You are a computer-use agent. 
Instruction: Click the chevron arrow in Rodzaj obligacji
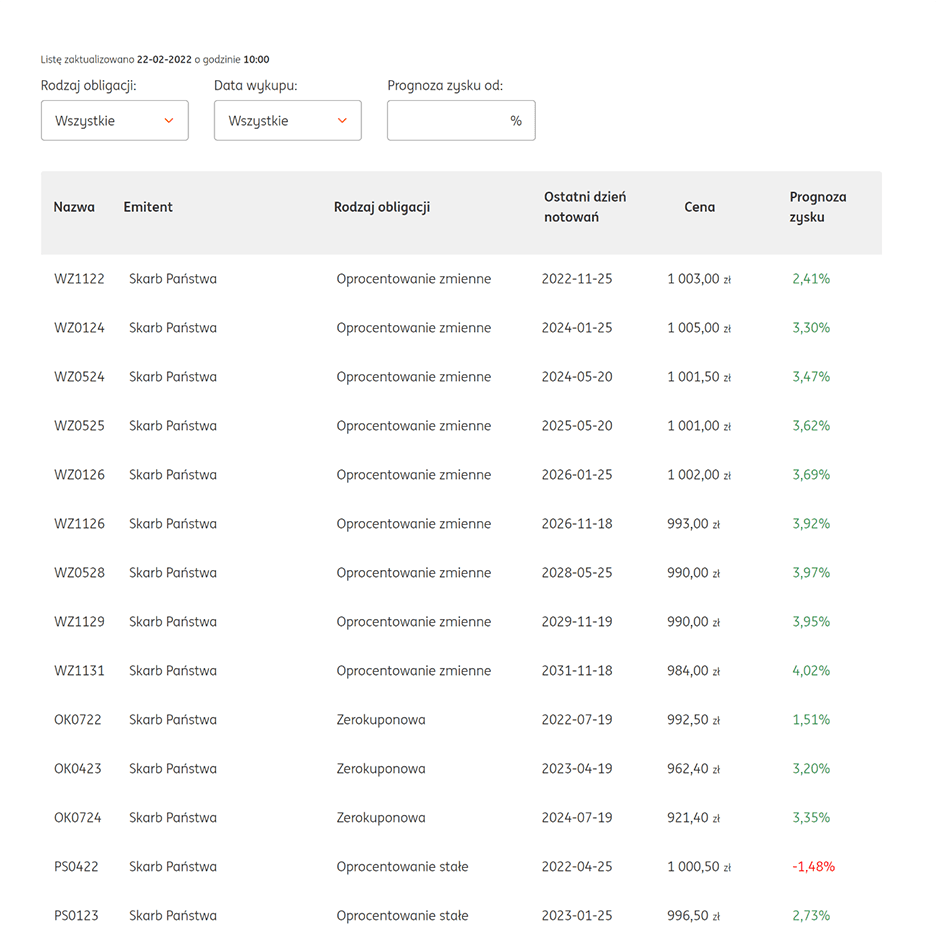pyautogui.click(x=169, y=121)
